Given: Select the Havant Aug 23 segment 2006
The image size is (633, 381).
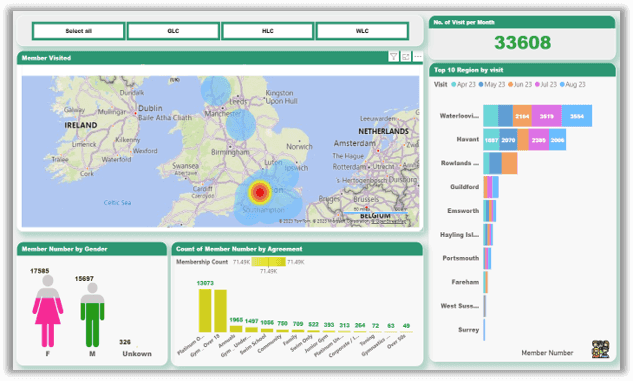Looking at the screenshot, I should pos(558,140).
